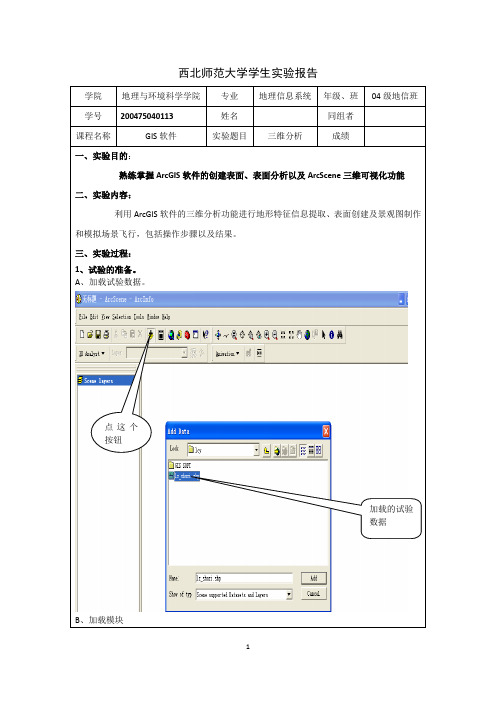
Task: Click the 'GIS 软件' table cell
Action: pyautogui.click(x=161, y=136)
